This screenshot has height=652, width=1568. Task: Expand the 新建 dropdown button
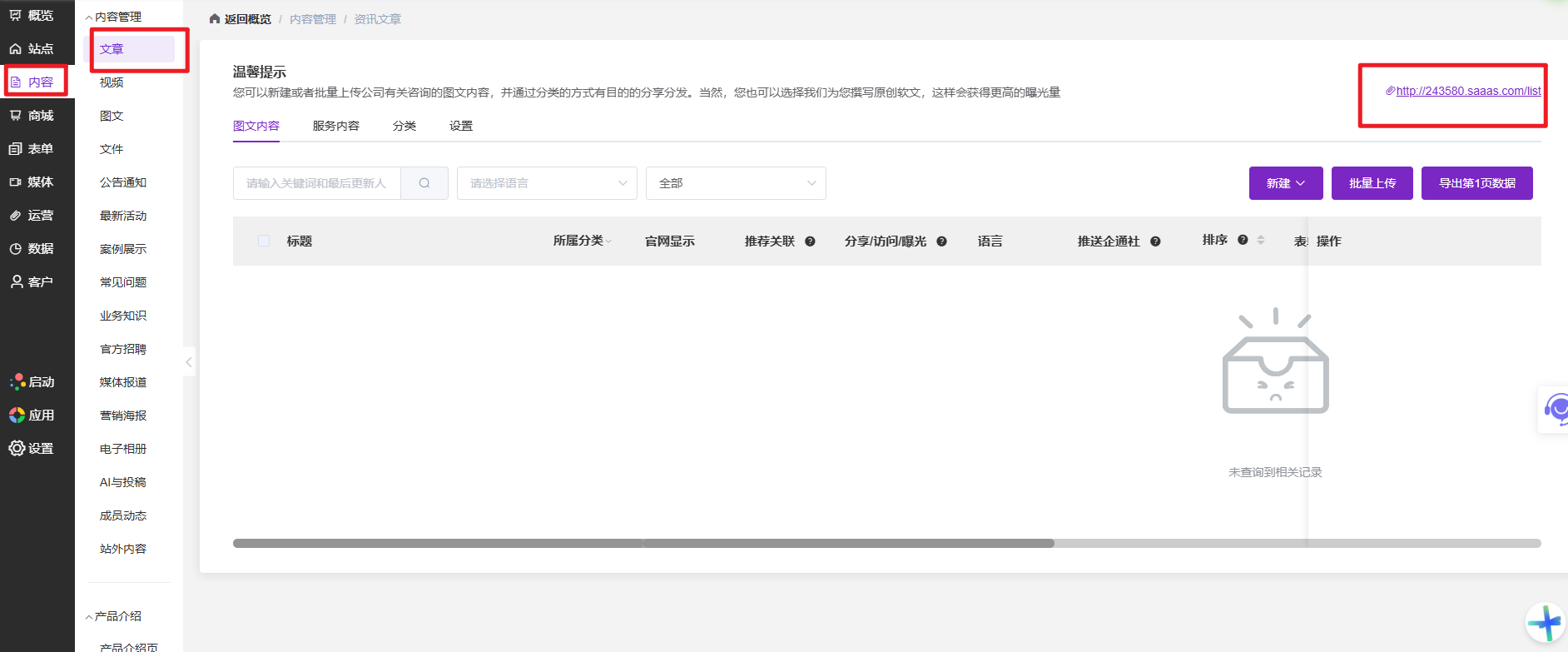coord(1286,183)
